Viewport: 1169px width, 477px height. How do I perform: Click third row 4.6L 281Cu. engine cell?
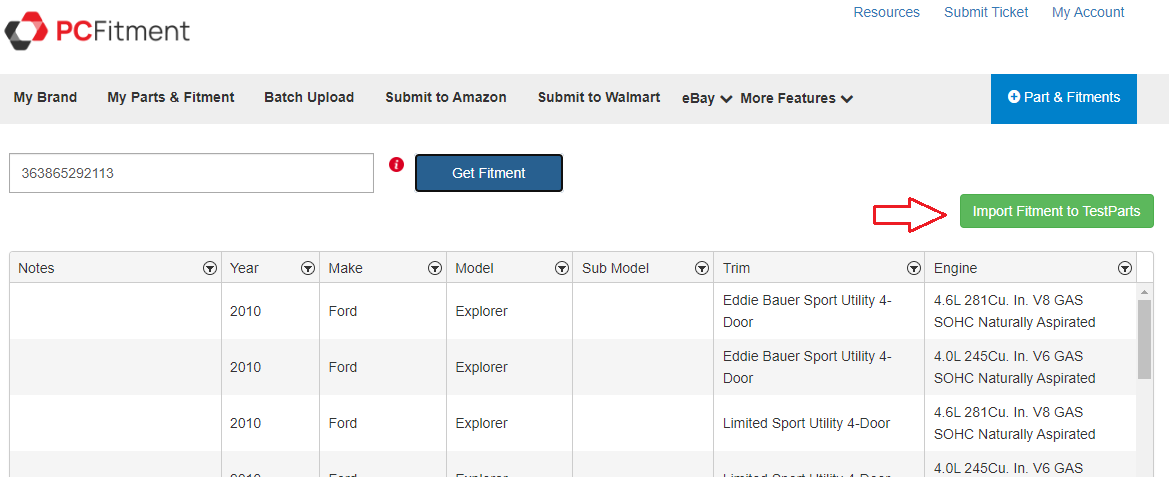pos(1031,423)
